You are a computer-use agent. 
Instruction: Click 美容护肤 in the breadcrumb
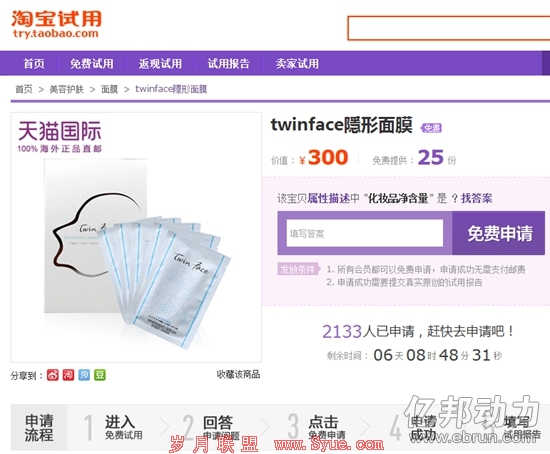(67, 89)
